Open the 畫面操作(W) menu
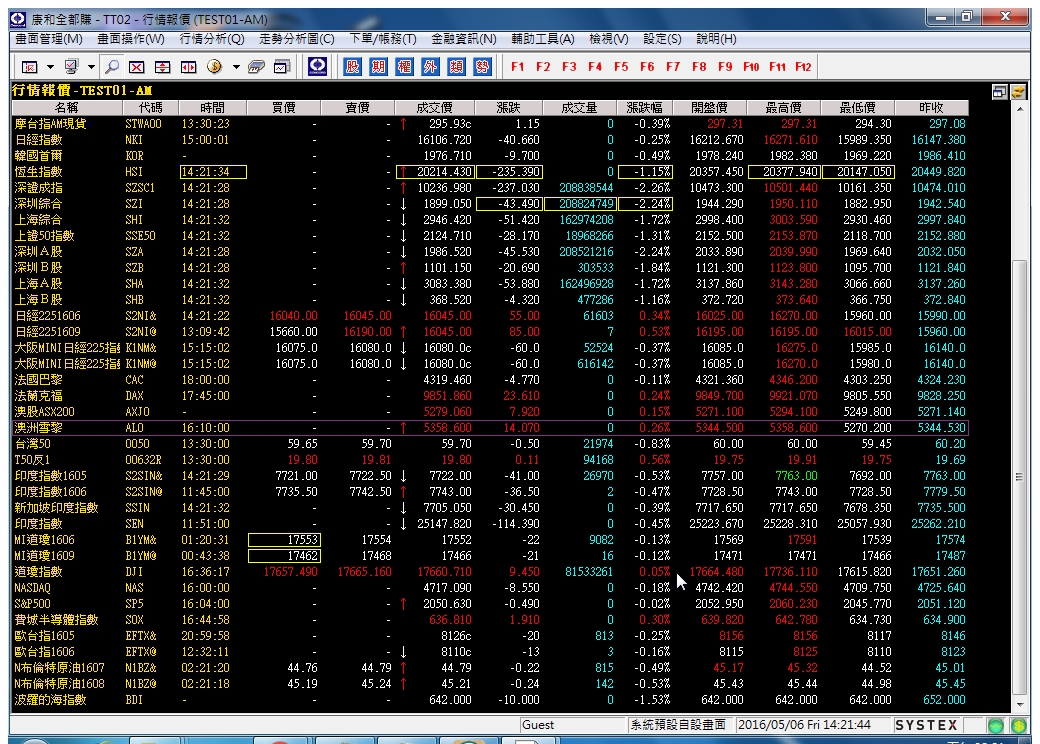Viewport: 1040px width, 744px height. point(131,39)
